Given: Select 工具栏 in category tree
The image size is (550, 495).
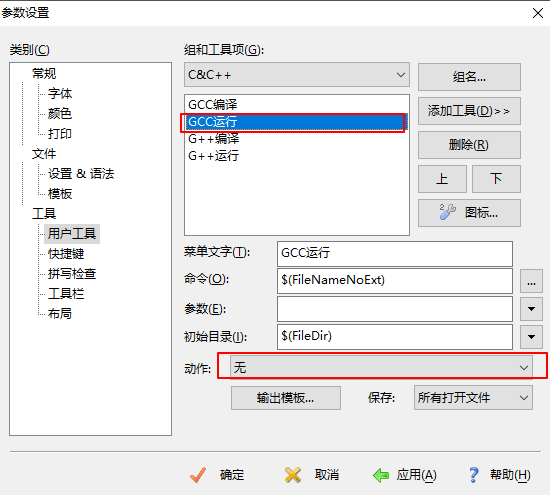Looking at the screenshot, I should (x=66, y=294).
